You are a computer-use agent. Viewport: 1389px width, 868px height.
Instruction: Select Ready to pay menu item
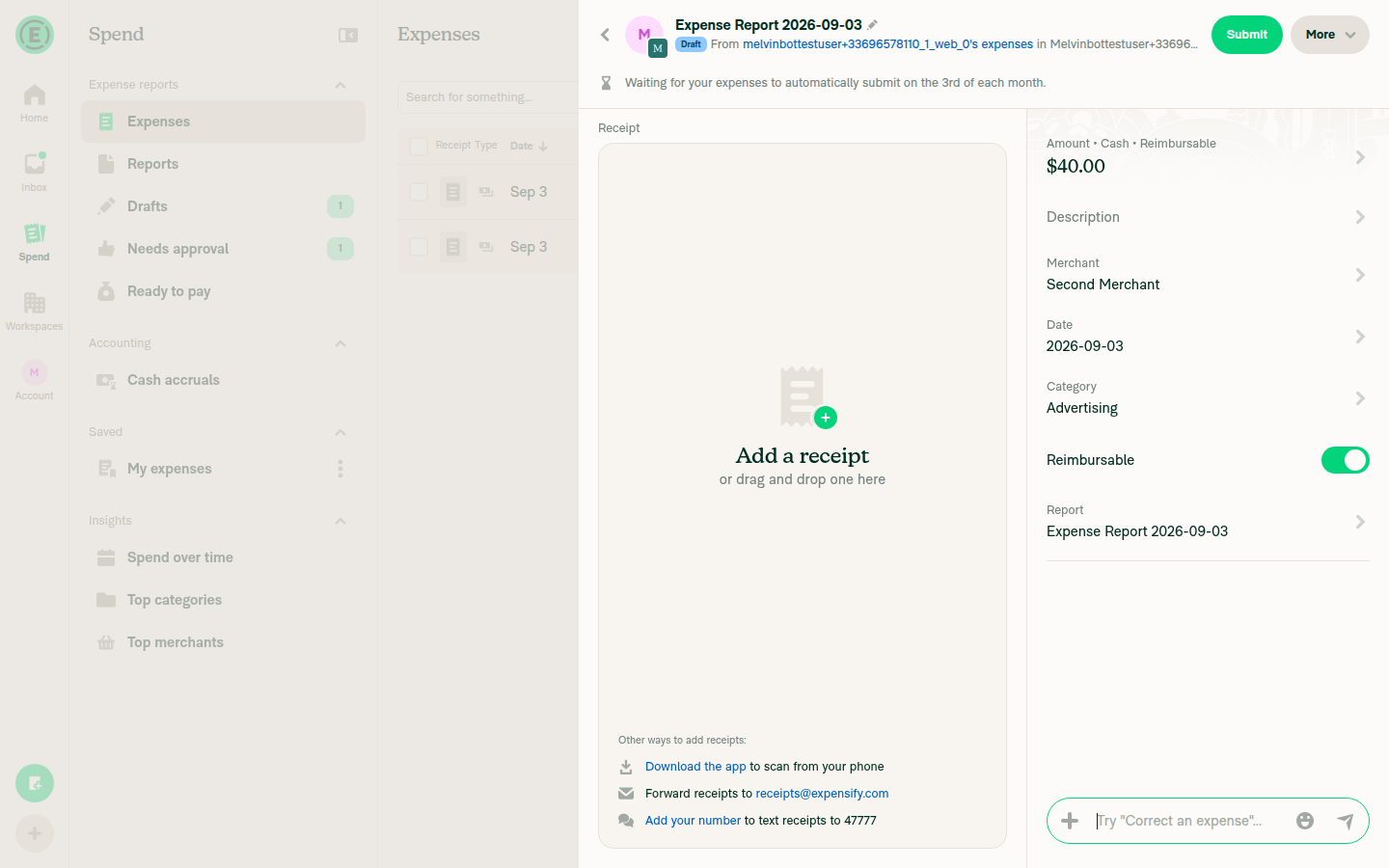[x=223, y=291]
